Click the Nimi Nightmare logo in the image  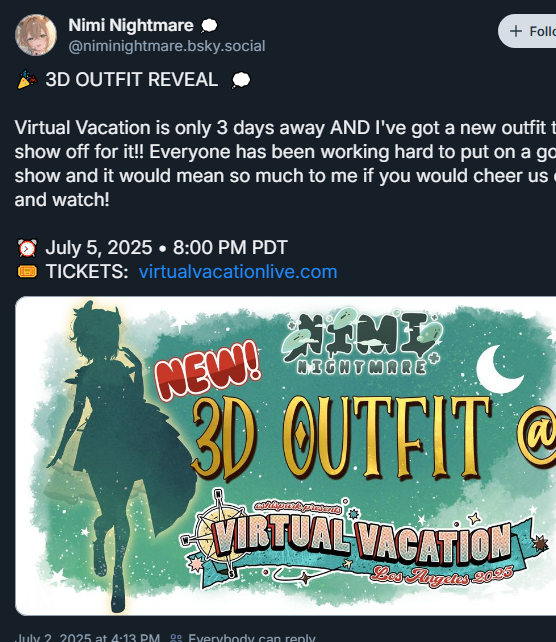coord(362,341)
